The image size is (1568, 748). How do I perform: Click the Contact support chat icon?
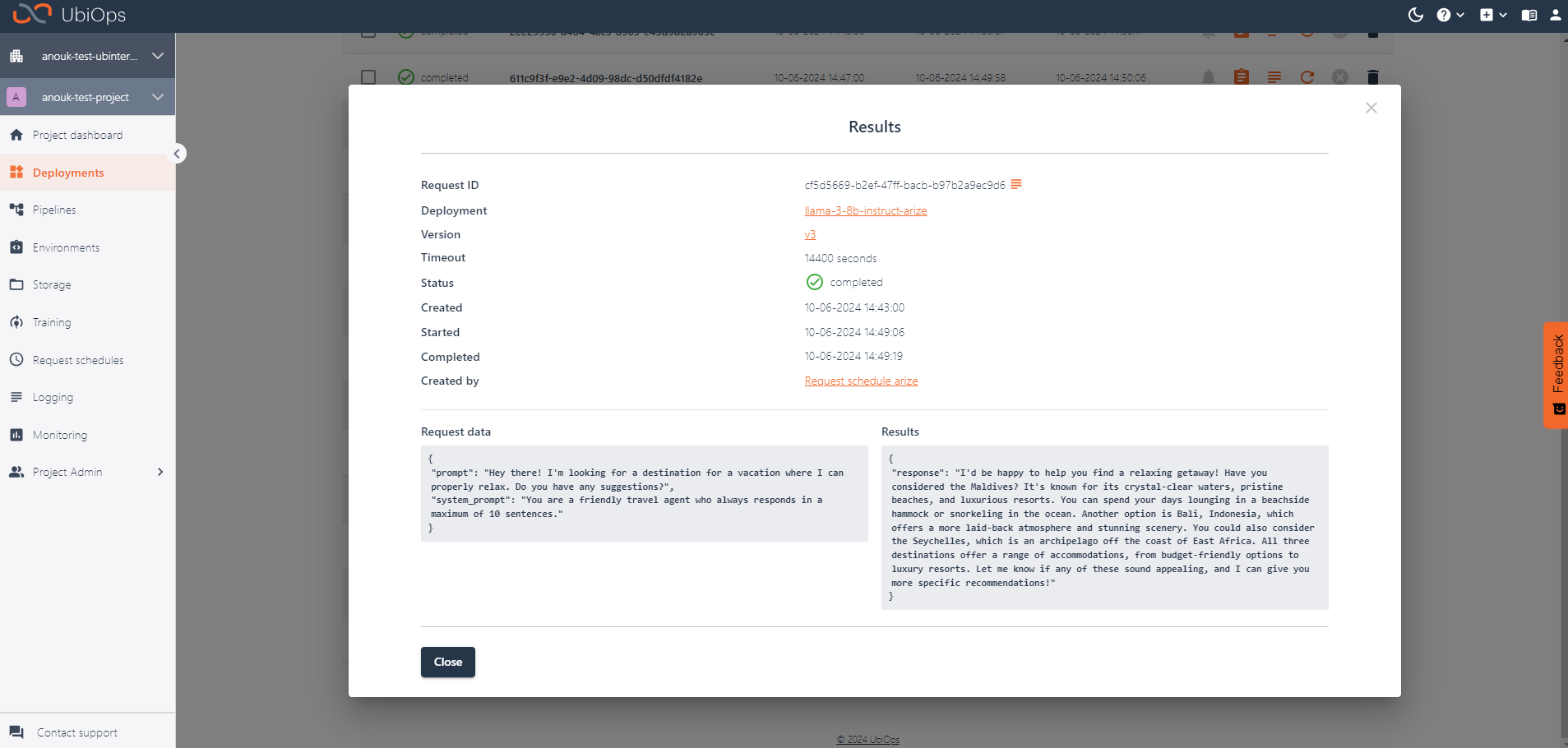click(16, 732)
